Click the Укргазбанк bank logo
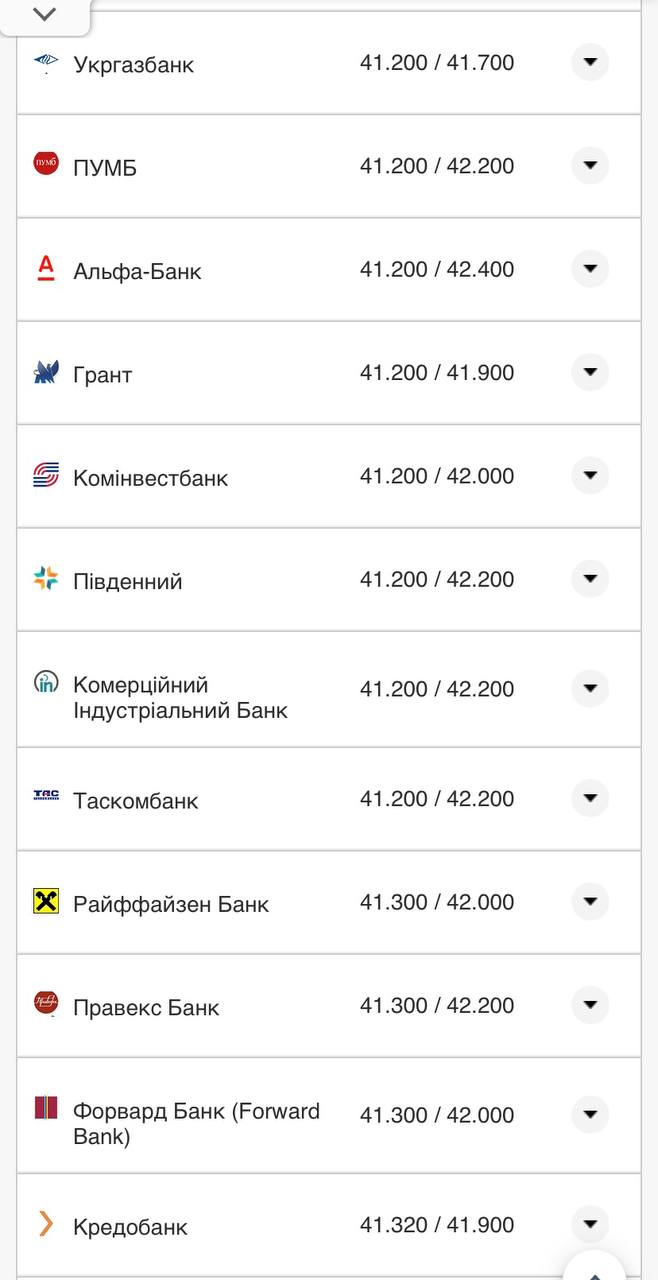Viewport: 658px width, 1280px height. (43, 62)
